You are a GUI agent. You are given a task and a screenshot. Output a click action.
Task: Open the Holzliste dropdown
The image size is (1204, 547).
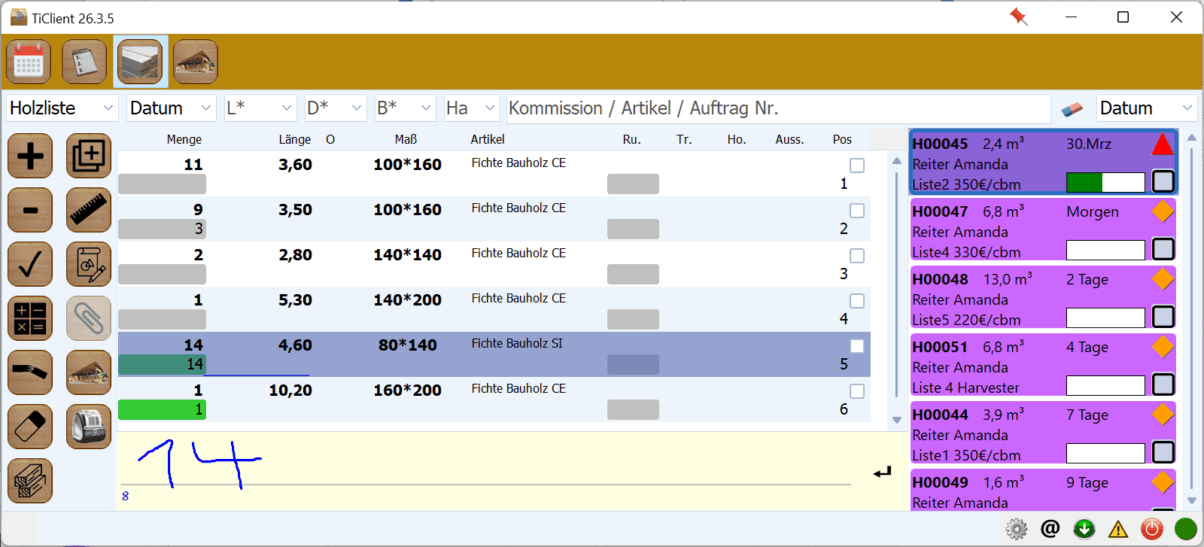[x=63, y=108]
